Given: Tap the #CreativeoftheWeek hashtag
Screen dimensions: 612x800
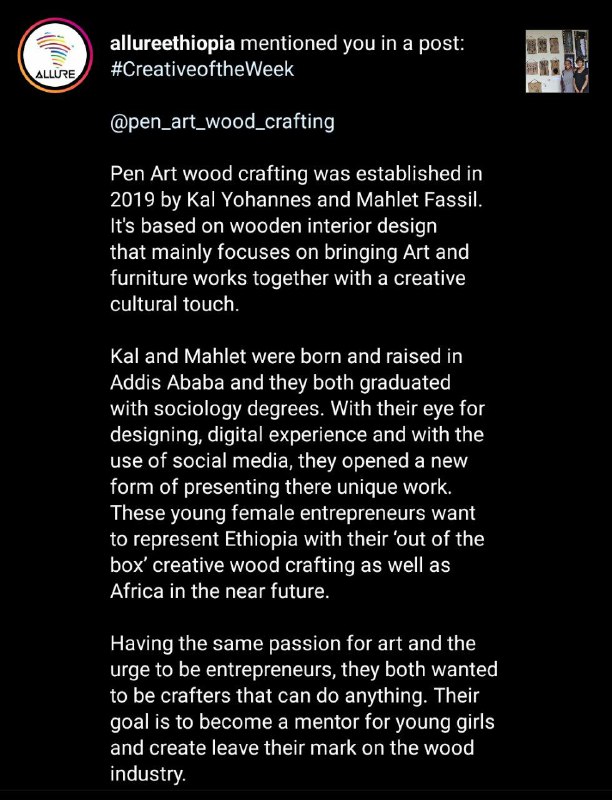Looking at the screenshot, I should [201, 72].
